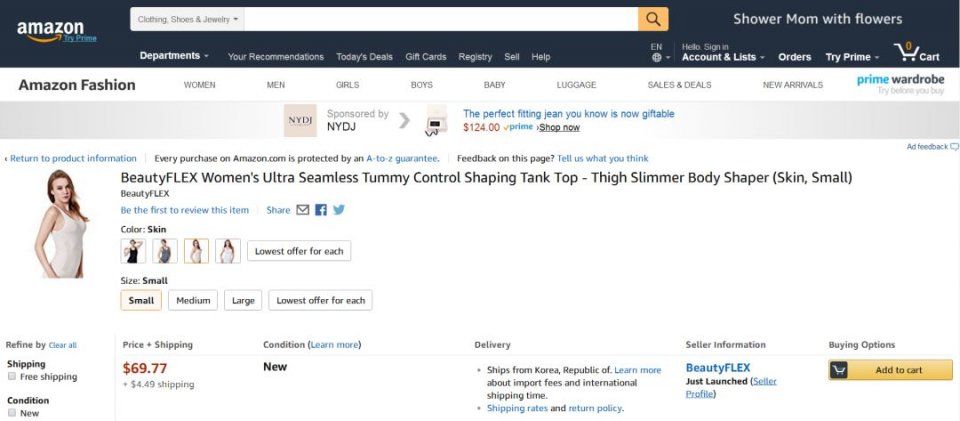Open the SALES & DEALS section

(x=679, y=85)
